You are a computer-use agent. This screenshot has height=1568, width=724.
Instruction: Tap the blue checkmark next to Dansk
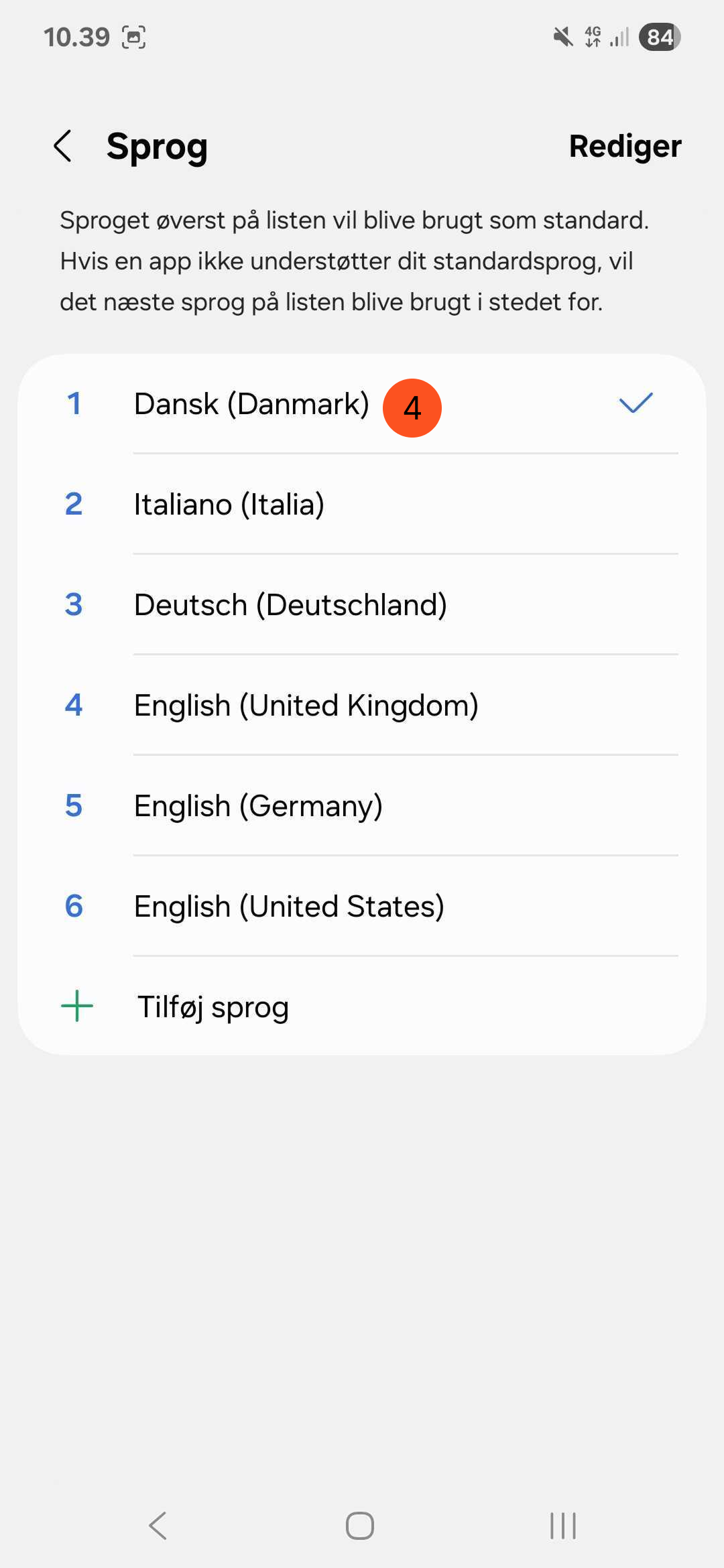(x=636, y=403)
